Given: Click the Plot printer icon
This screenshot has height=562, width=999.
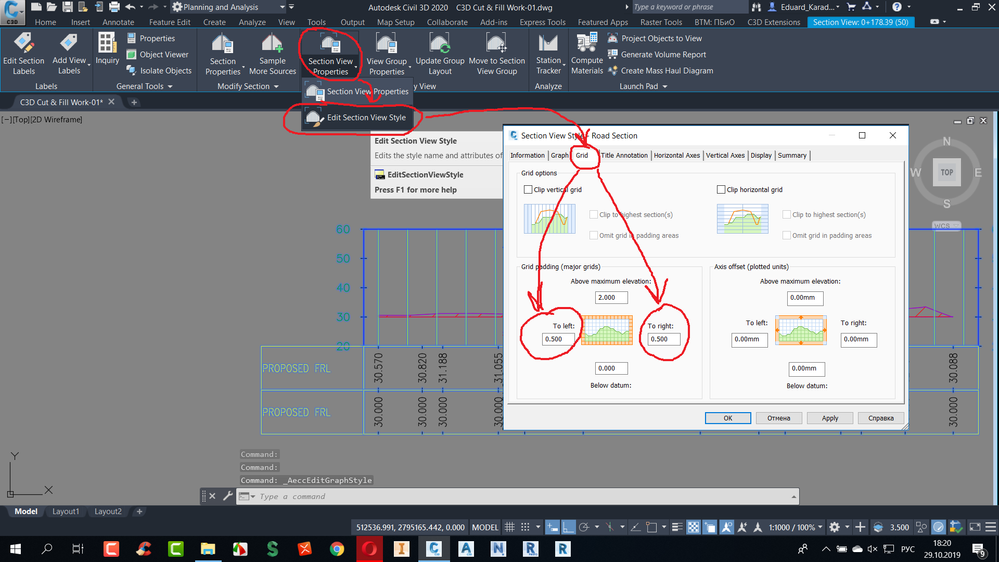Looking at the screenshot, I should pyautogui.click(x=114, y=7).
